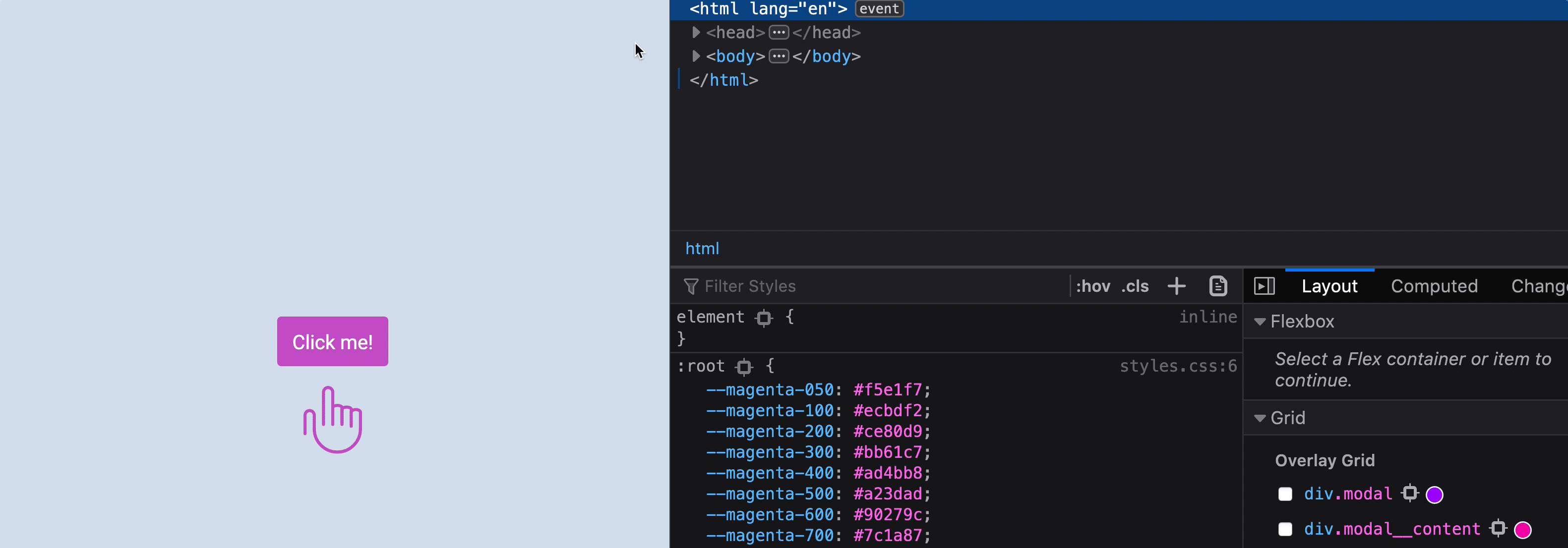1568x548 pixels.
Task: Expand the head element node
Action: 696,32
